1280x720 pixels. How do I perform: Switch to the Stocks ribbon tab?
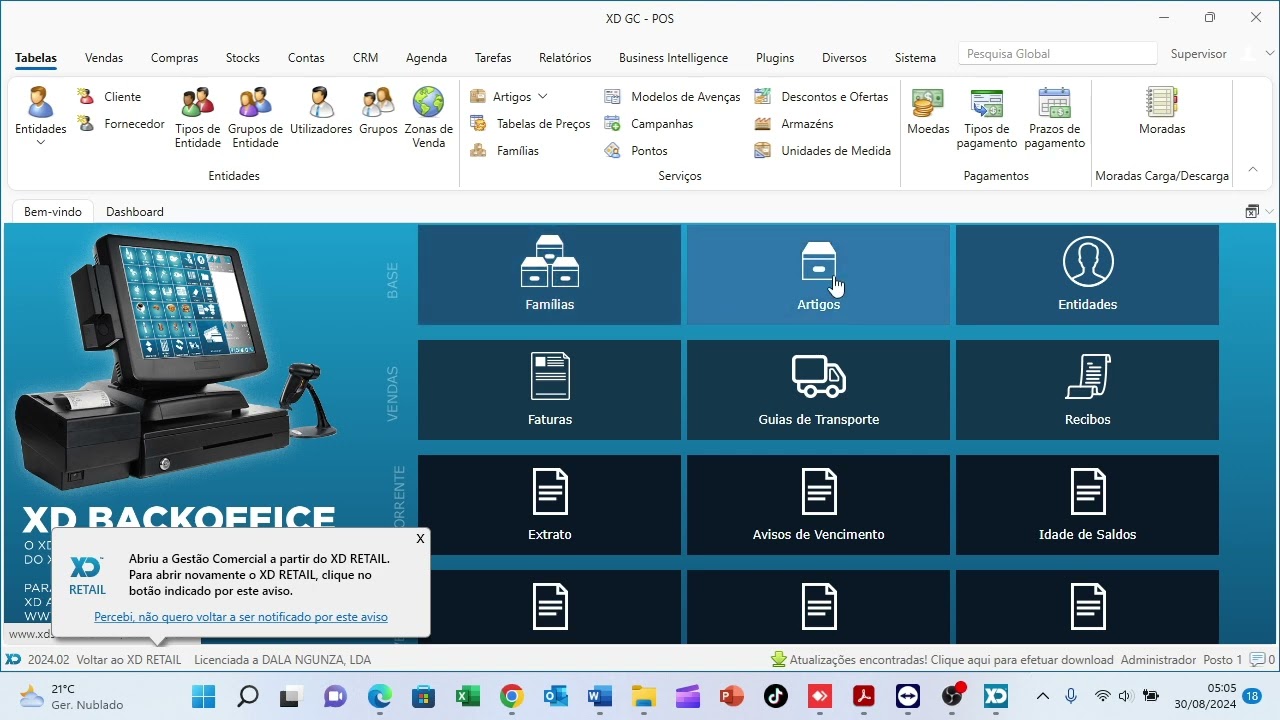click(243, 58)
